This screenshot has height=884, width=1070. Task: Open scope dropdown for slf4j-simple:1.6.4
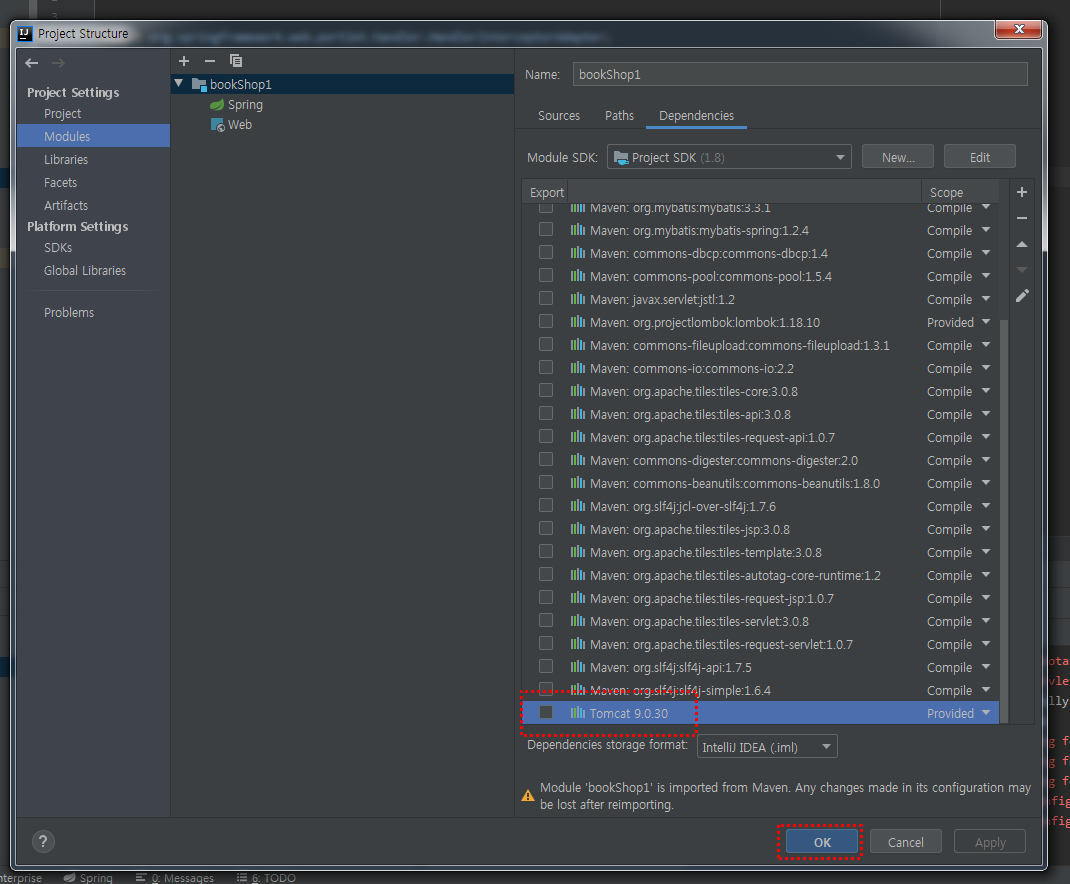[986, 690]
